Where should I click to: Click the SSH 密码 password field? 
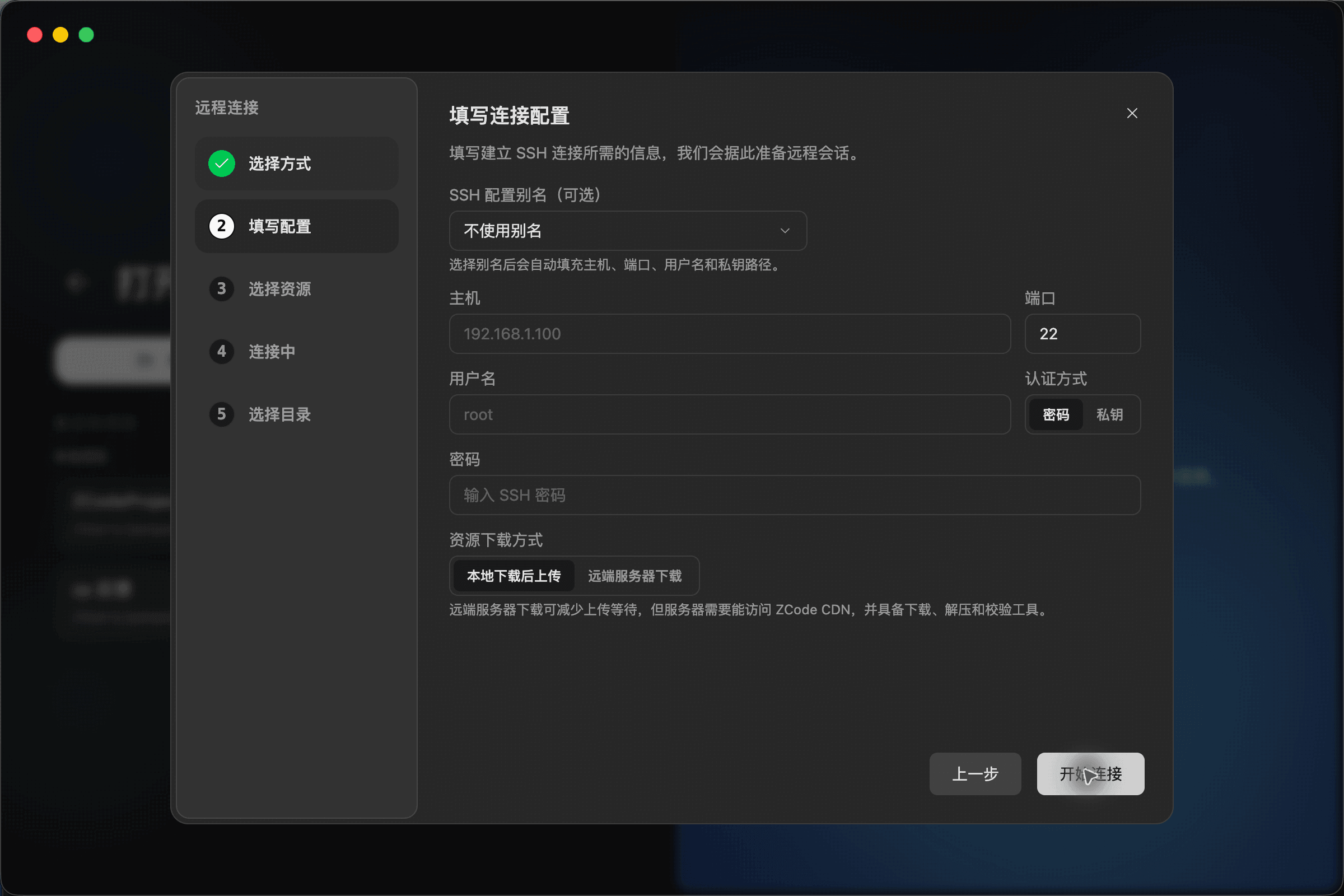click(795, 495)
